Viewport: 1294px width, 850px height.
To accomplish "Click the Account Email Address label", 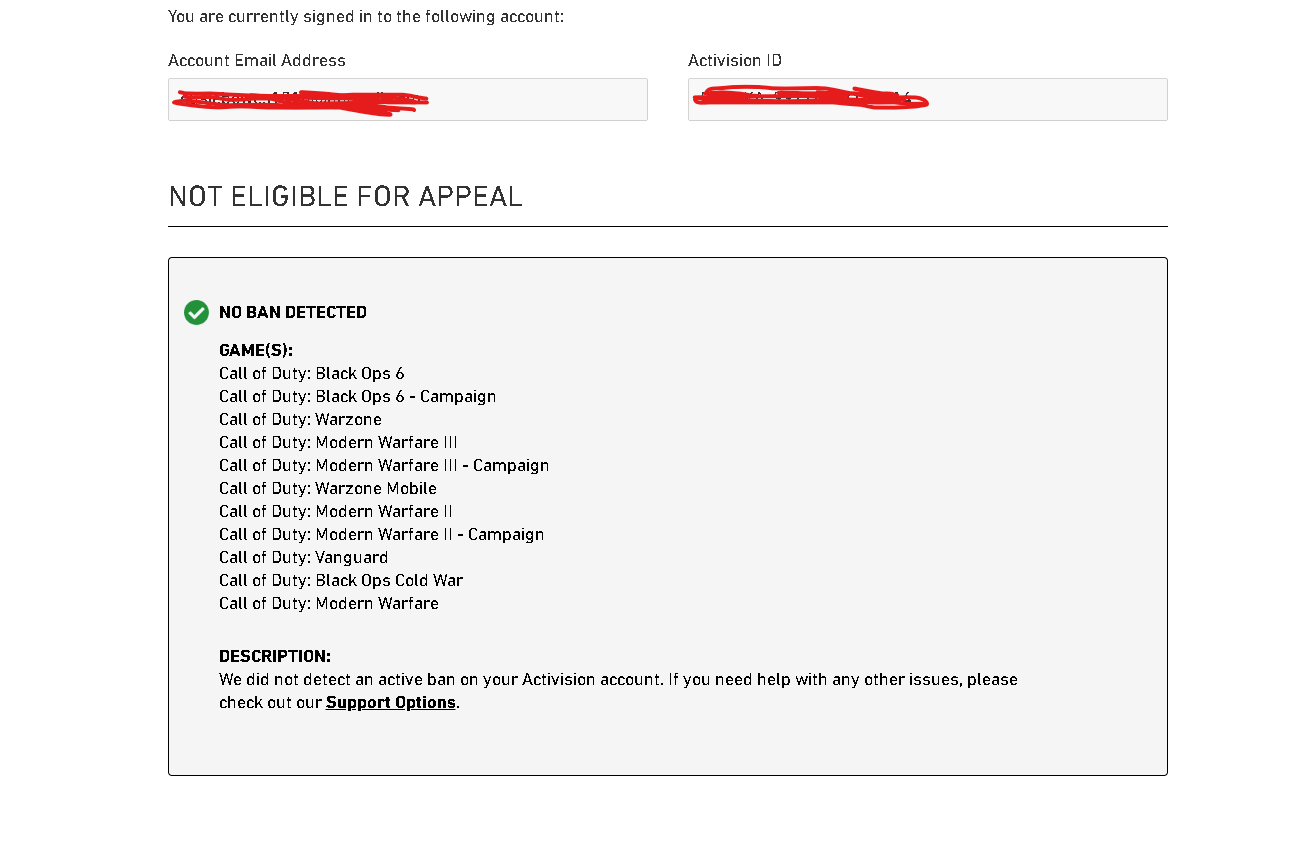I will coord(256,60).
